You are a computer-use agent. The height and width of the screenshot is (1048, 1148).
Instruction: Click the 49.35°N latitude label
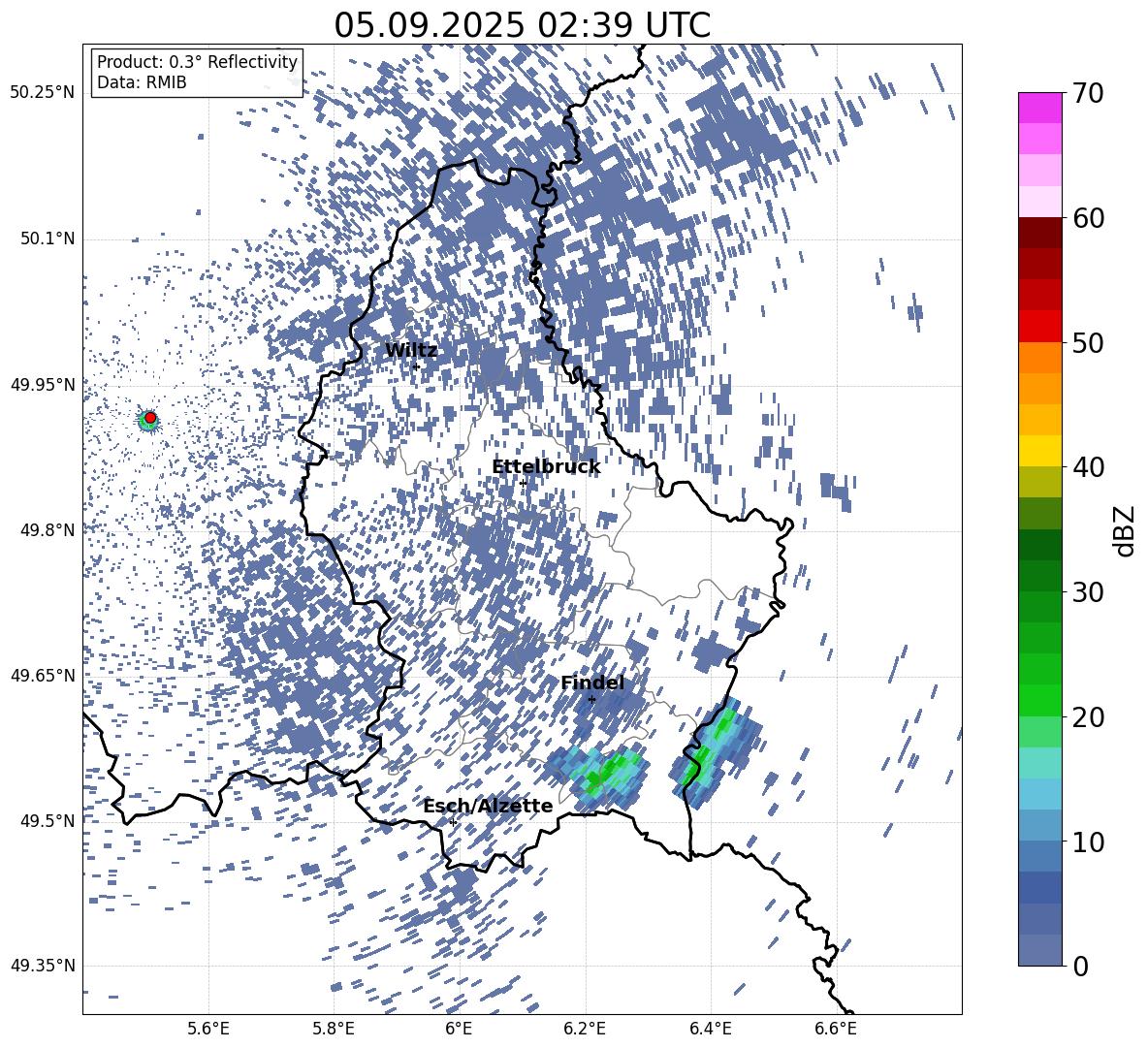[x=43, y=966]
